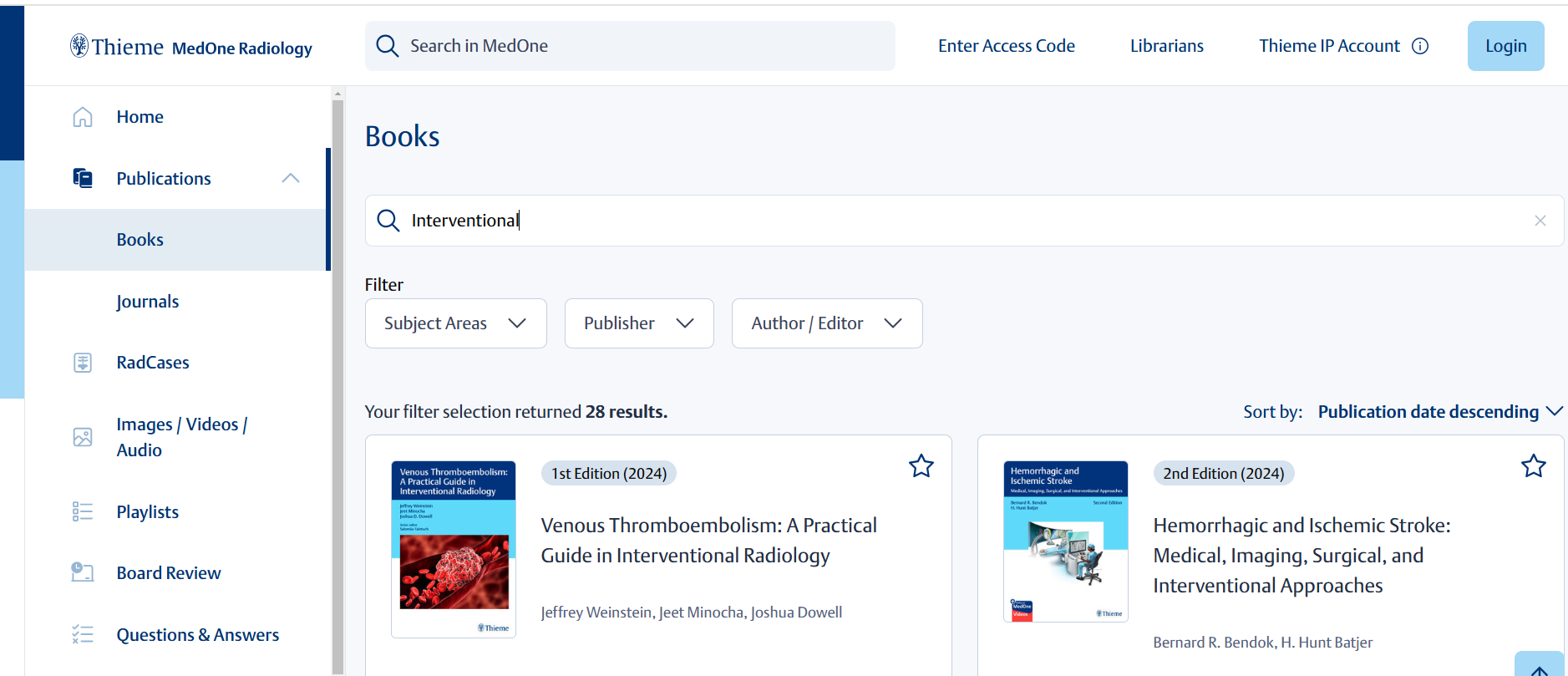Image resolution: width=1568 pixels, height=676 pixels.
Task: Click the 28 results count text
Action: (x=626, y=412)
